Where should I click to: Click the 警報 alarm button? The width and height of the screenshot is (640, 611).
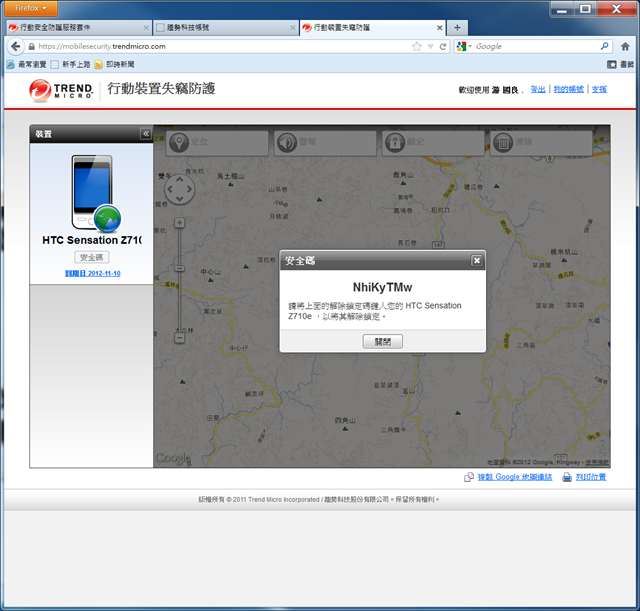coord(325,143)
